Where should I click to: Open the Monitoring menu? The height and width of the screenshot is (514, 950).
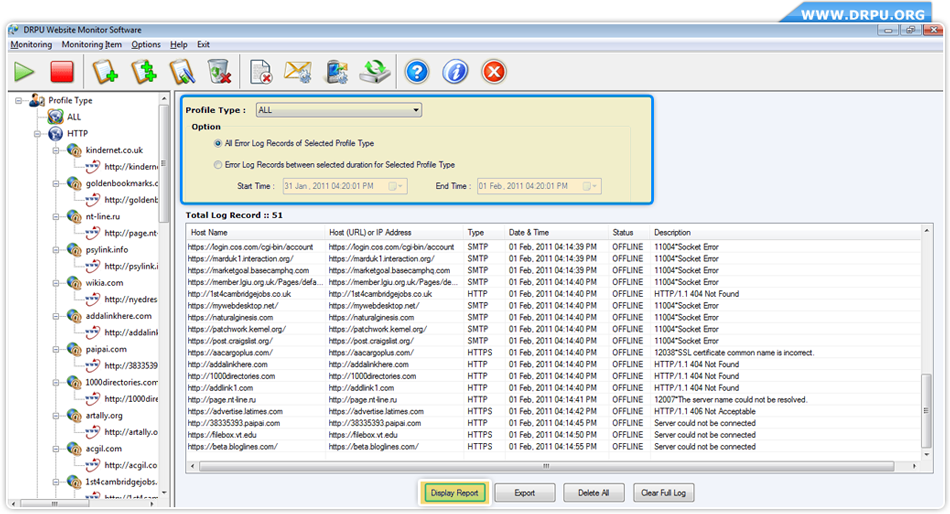click(x=32, y=45)
